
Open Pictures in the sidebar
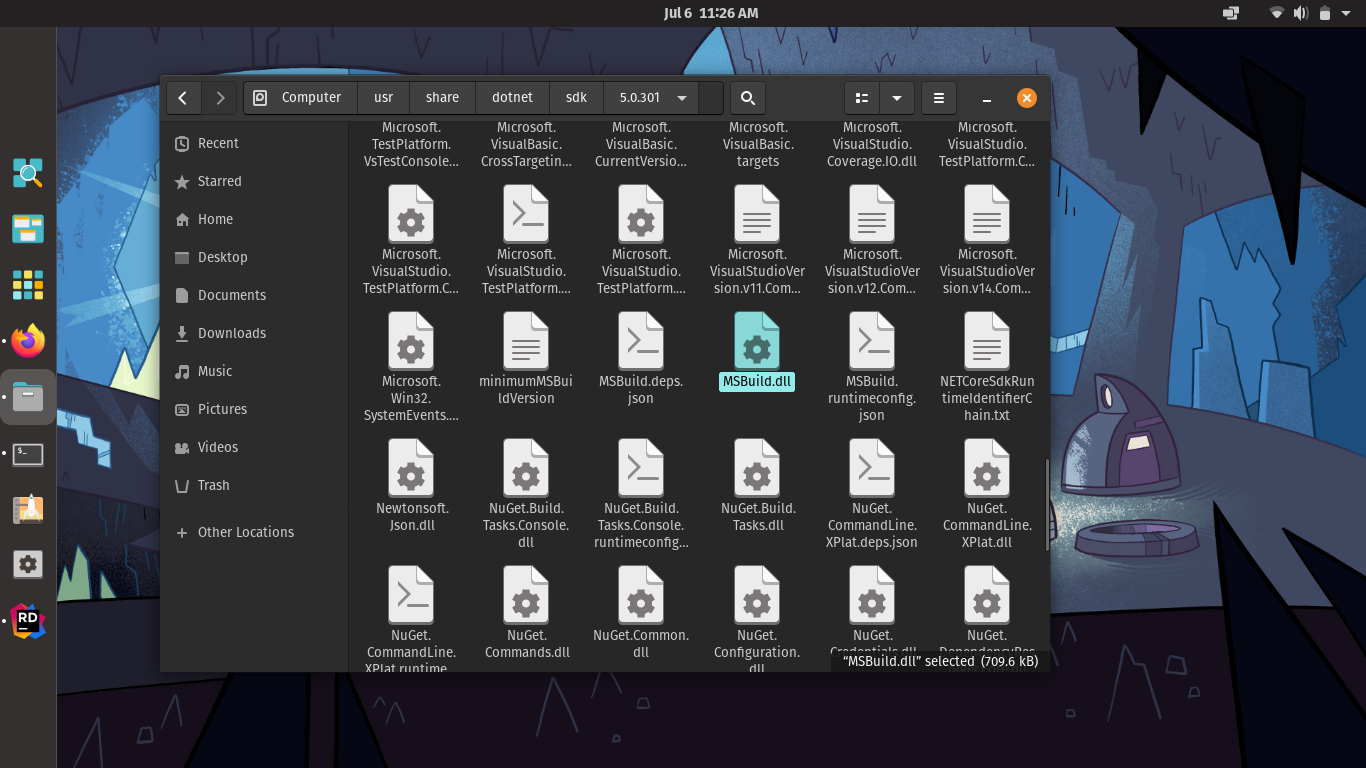click(x=254, y=409)
